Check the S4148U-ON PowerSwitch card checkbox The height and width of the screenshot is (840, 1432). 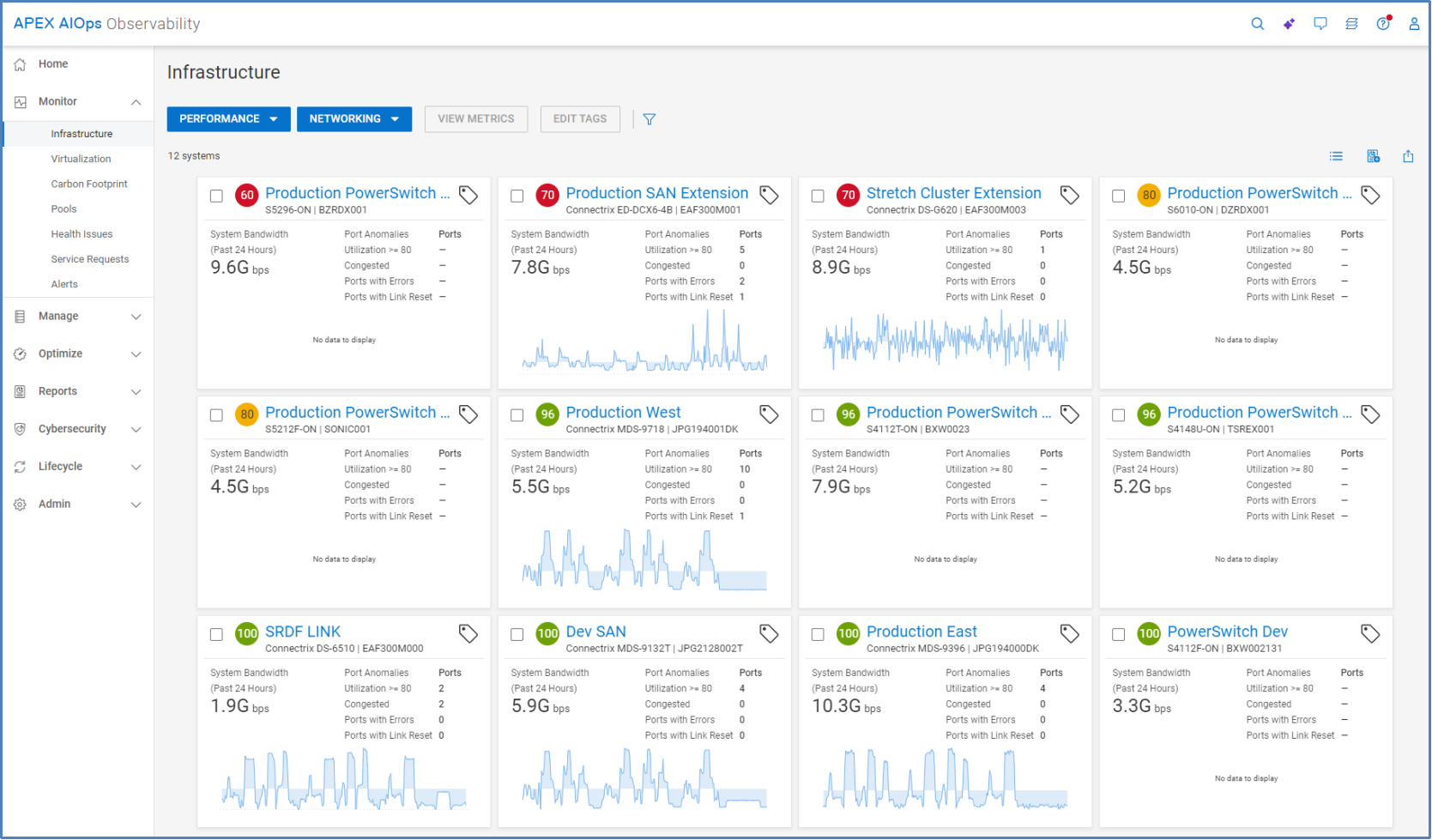tap(1119, 415)
